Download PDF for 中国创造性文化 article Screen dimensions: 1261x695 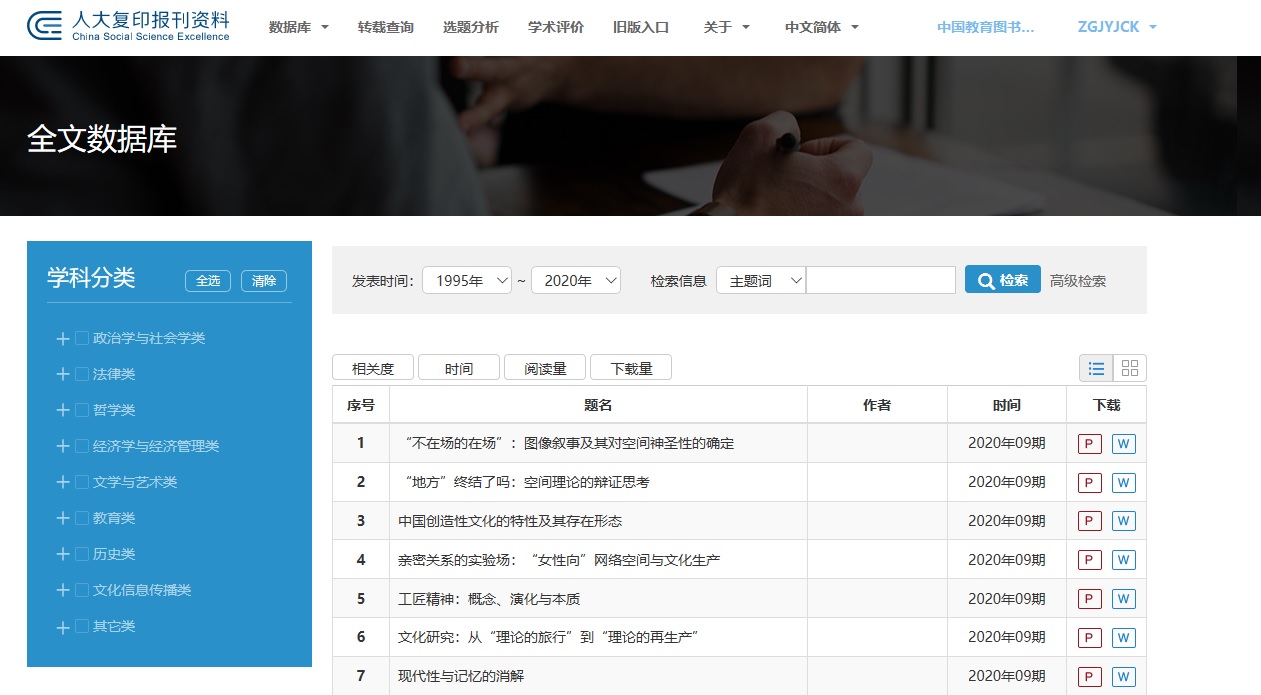coord(1089,522)
